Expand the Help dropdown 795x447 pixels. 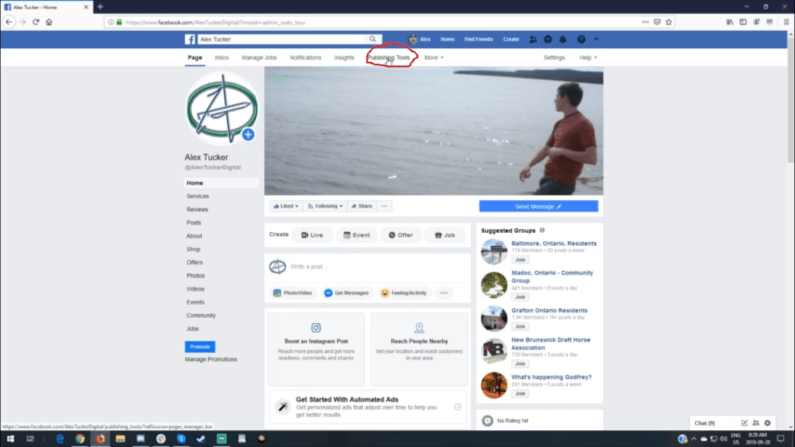click(x=588, y=58)
